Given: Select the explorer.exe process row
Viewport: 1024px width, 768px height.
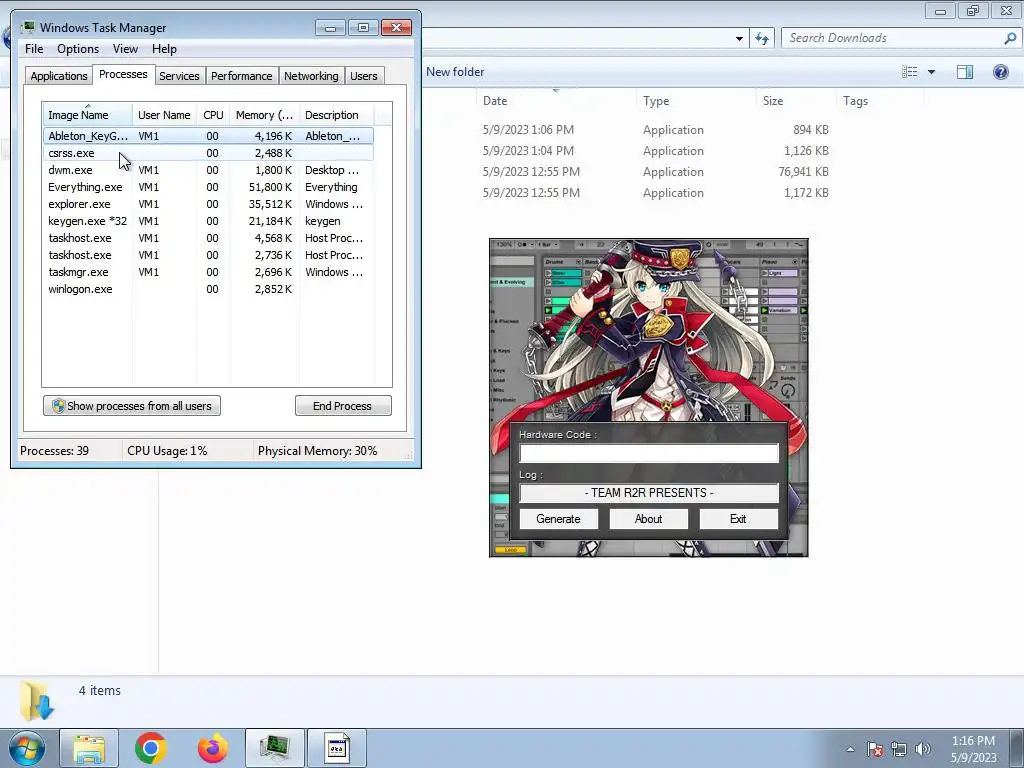Looking at the screenshot, I should (x=208, y=204).
